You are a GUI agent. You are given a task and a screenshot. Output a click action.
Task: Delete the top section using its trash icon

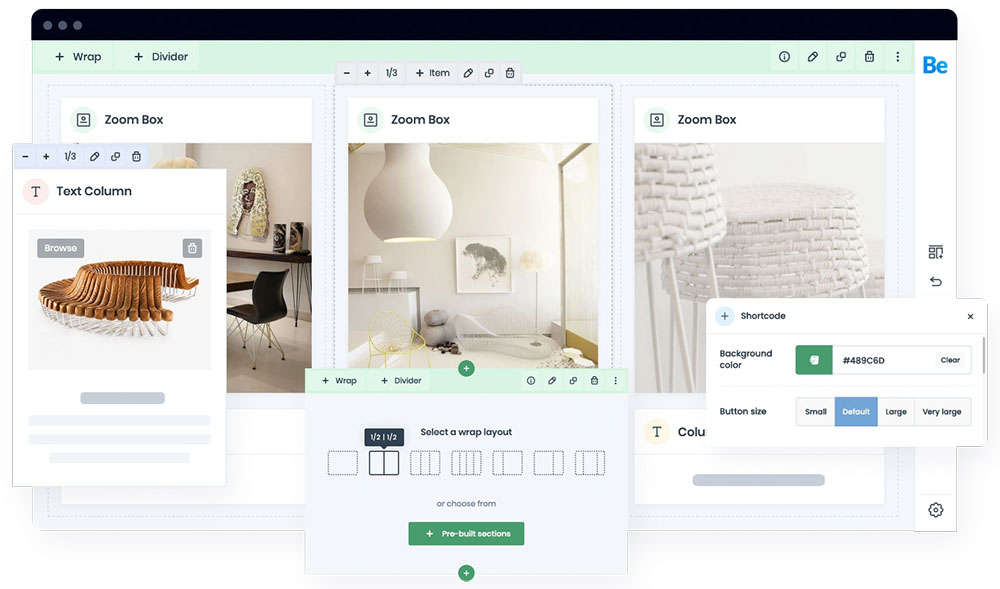869,57
